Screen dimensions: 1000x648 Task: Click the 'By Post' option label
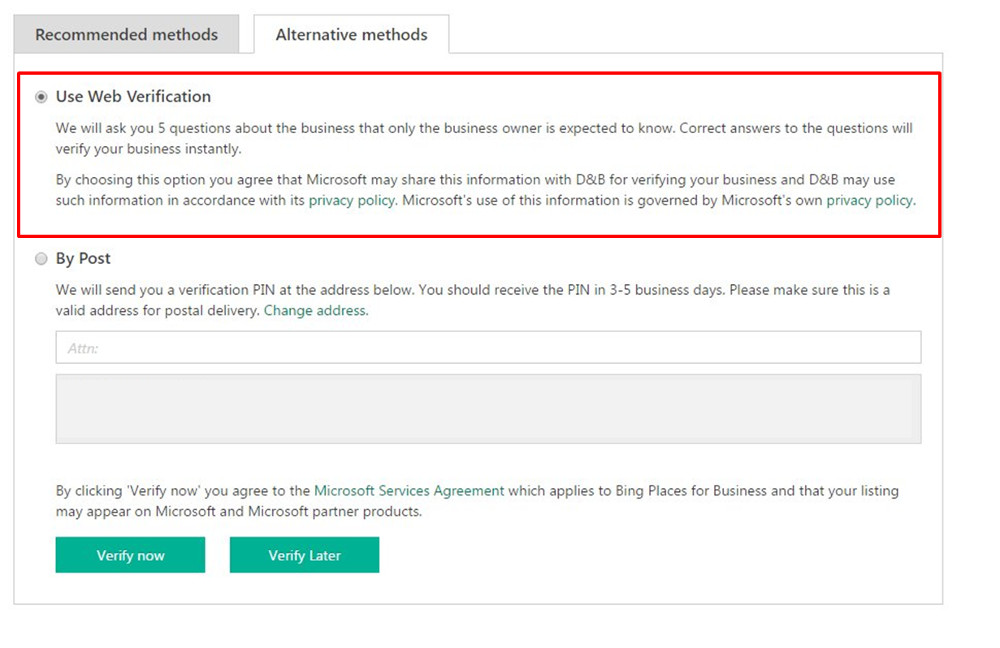(x=83, y=259)
